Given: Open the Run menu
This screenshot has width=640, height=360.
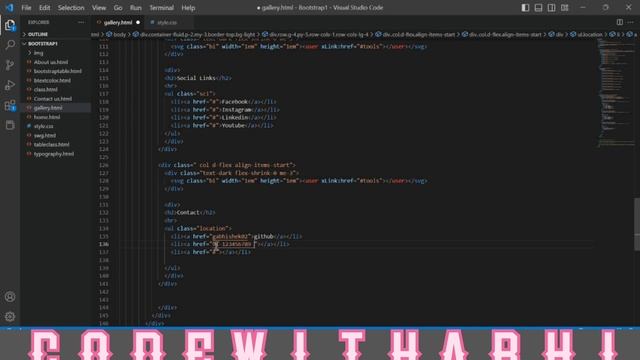Looking at the screenshot, I should coord(136,8).
